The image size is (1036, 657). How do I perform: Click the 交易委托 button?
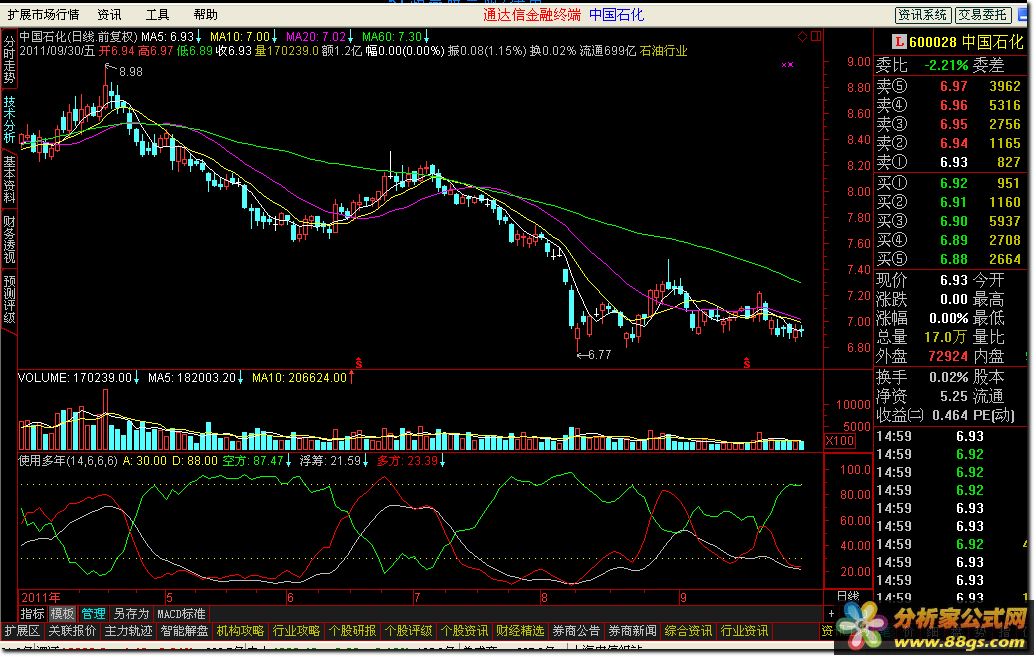984,15
